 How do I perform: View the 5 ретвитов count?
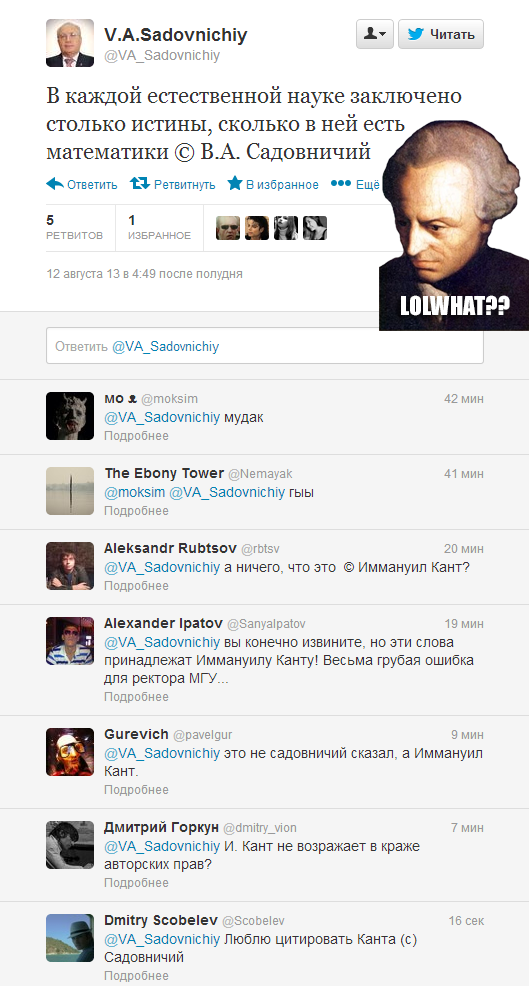(x=74, y=228)
